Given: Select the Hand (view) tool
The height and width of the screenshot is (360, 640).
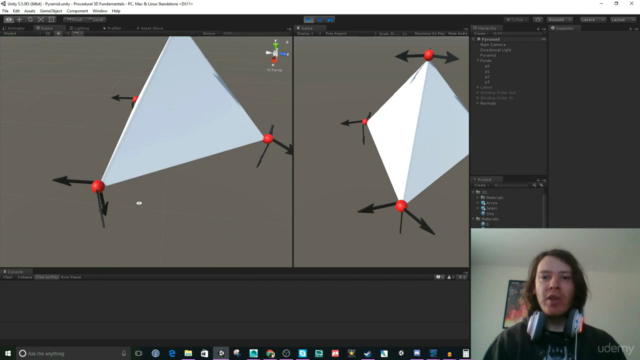Looking at the screenshot, I should [x=9, y=20].
